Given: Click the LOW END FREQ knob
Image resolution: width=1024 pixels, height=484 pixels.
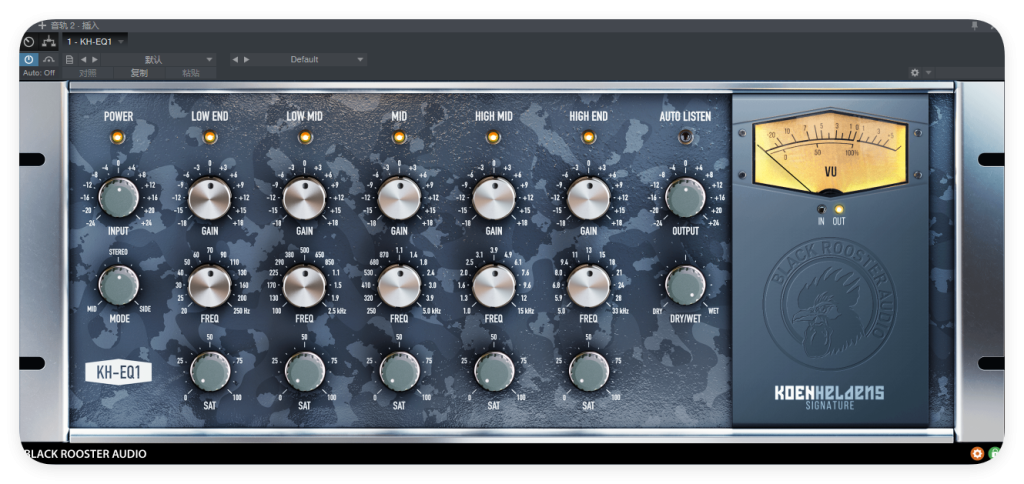Looking at the screenshot, I should (210, 286).
